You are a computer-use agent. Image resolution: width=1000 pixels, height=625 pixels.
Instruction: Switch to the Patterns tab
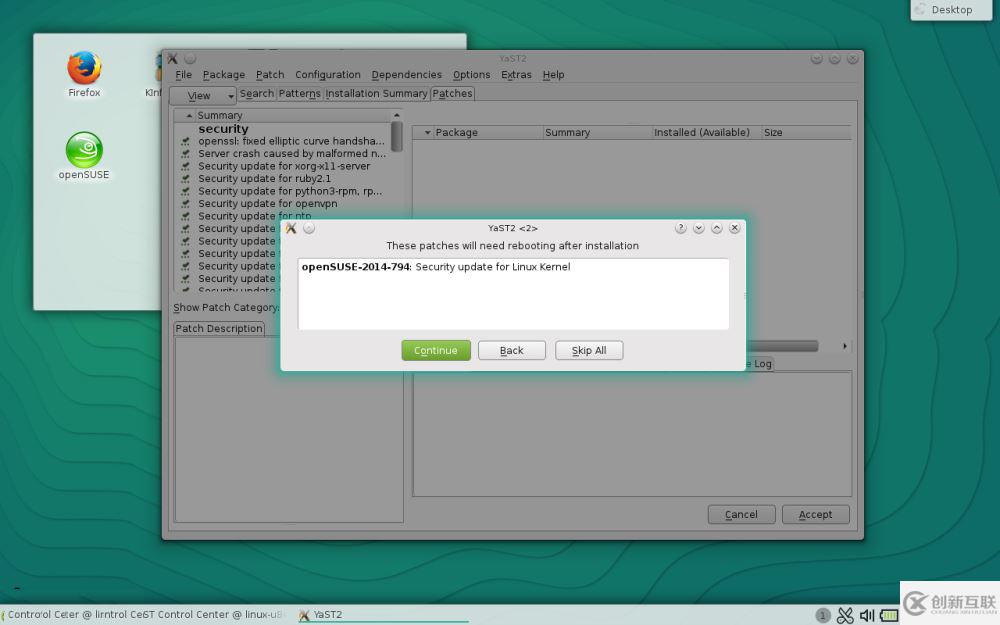299,94
